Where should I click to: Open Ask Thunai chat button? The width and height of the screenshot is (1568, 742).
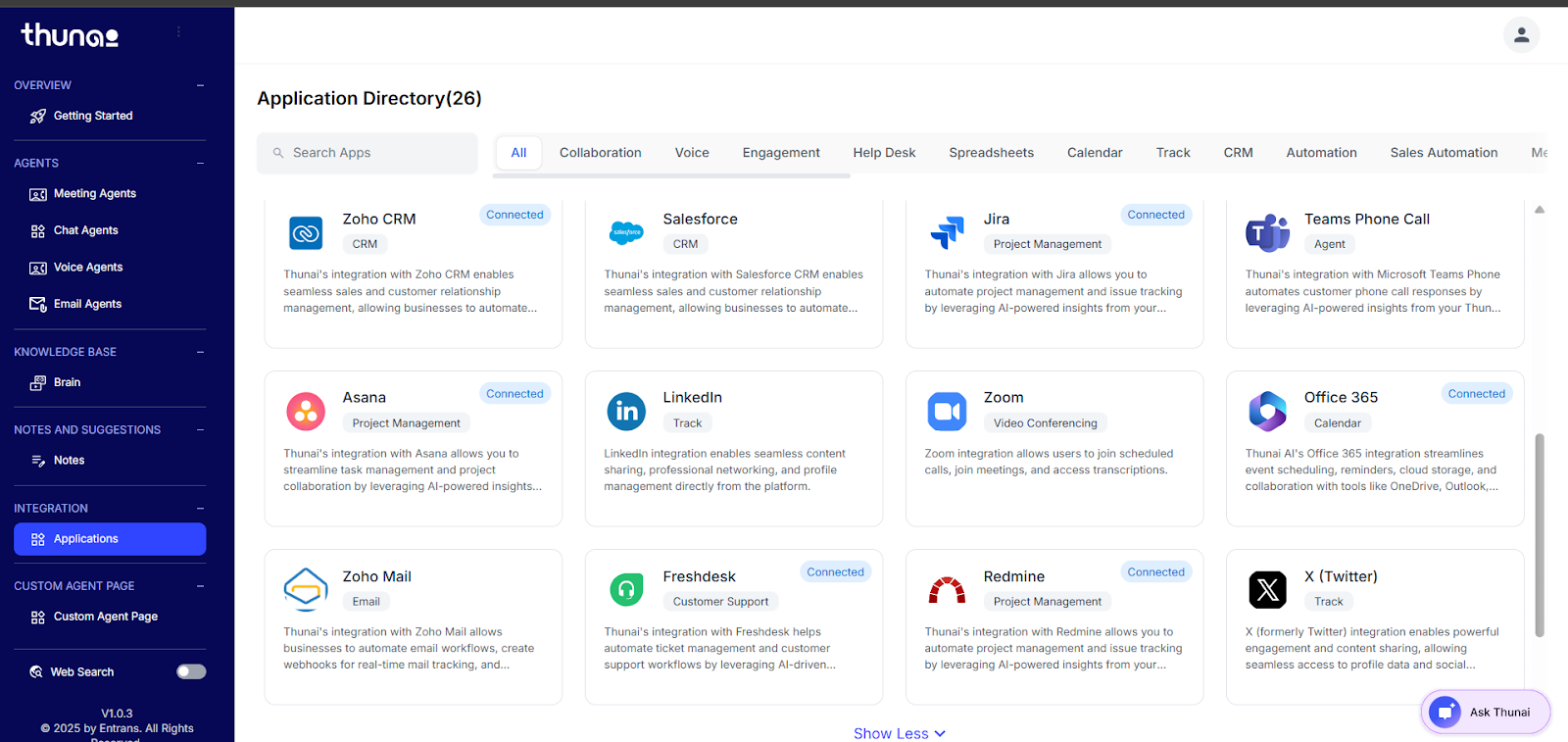[1486, 713]
